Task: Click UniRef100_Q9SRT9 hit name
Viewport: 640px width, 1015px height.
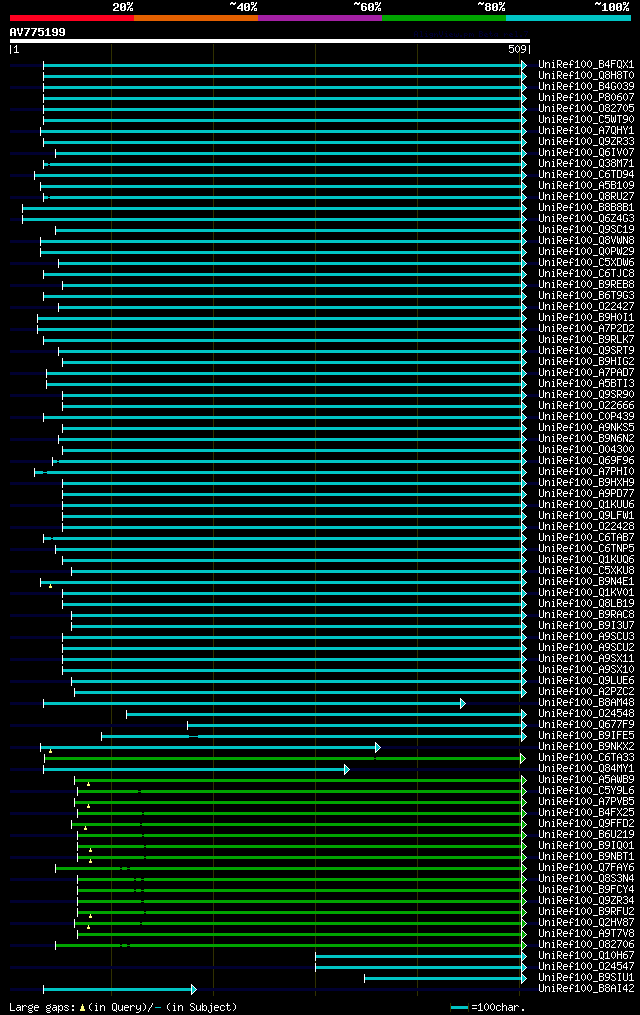Action: (x=586, y=351)
